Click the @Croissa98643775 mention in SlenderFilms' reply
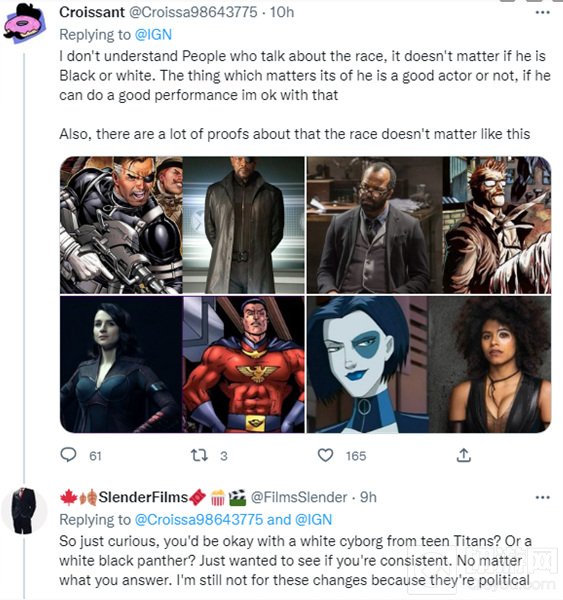This screenshot has height=600, width=563. [199, 520]
